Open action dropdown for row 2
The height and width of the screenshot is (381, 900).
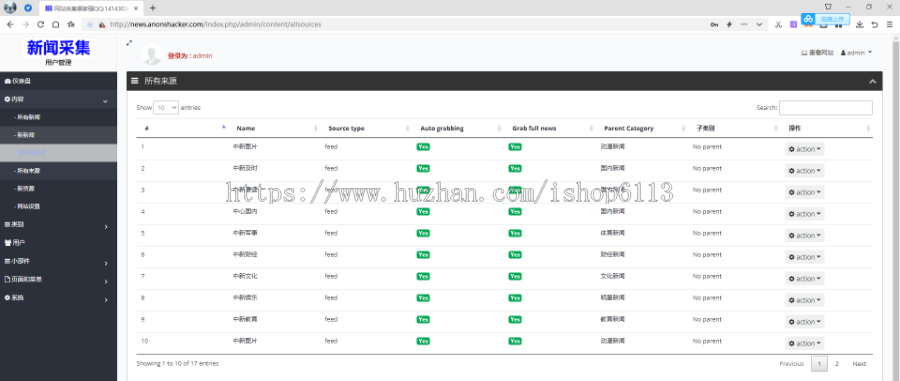pos(805,171)
